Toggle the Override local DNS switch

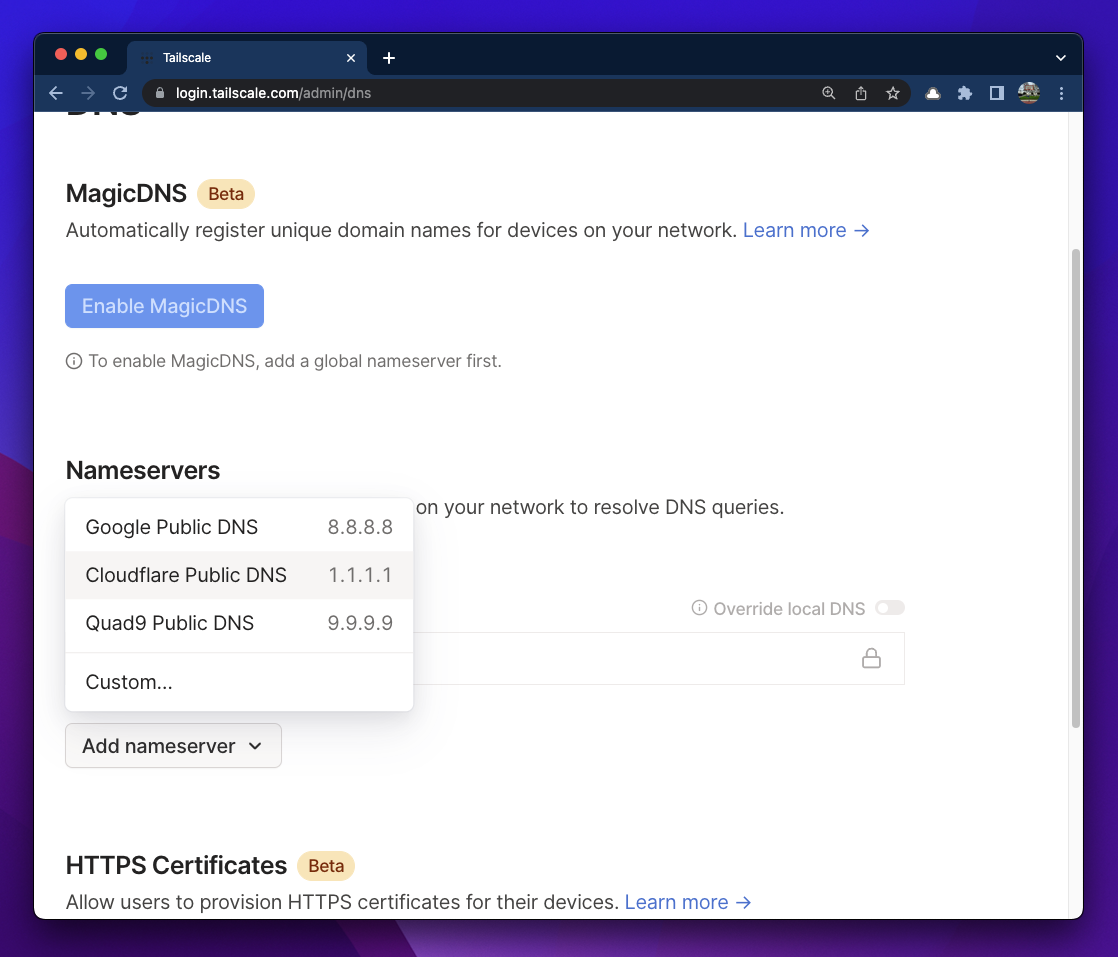click(889, 608)
